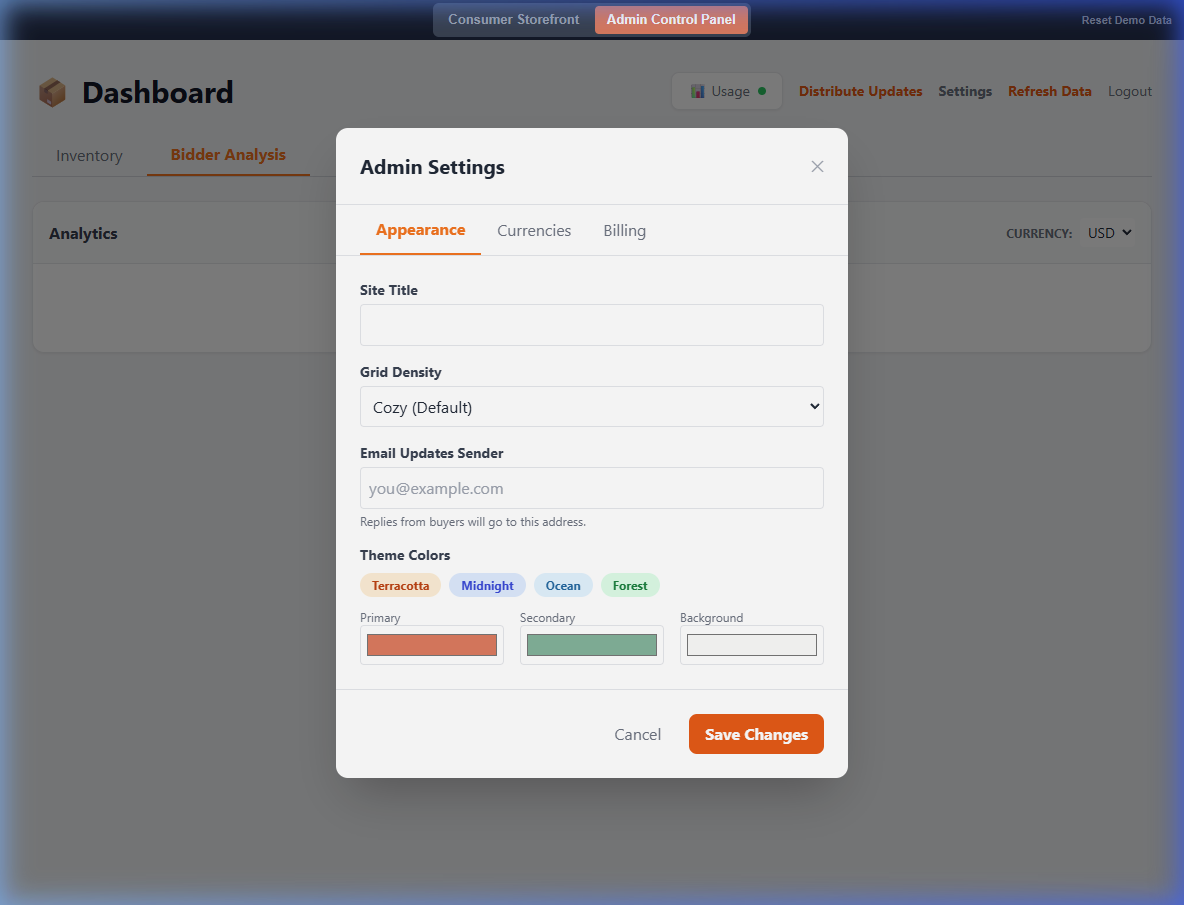Screen dimensions: 1184x905
Task: Open the Inventory tab
Action: [89, 155]
